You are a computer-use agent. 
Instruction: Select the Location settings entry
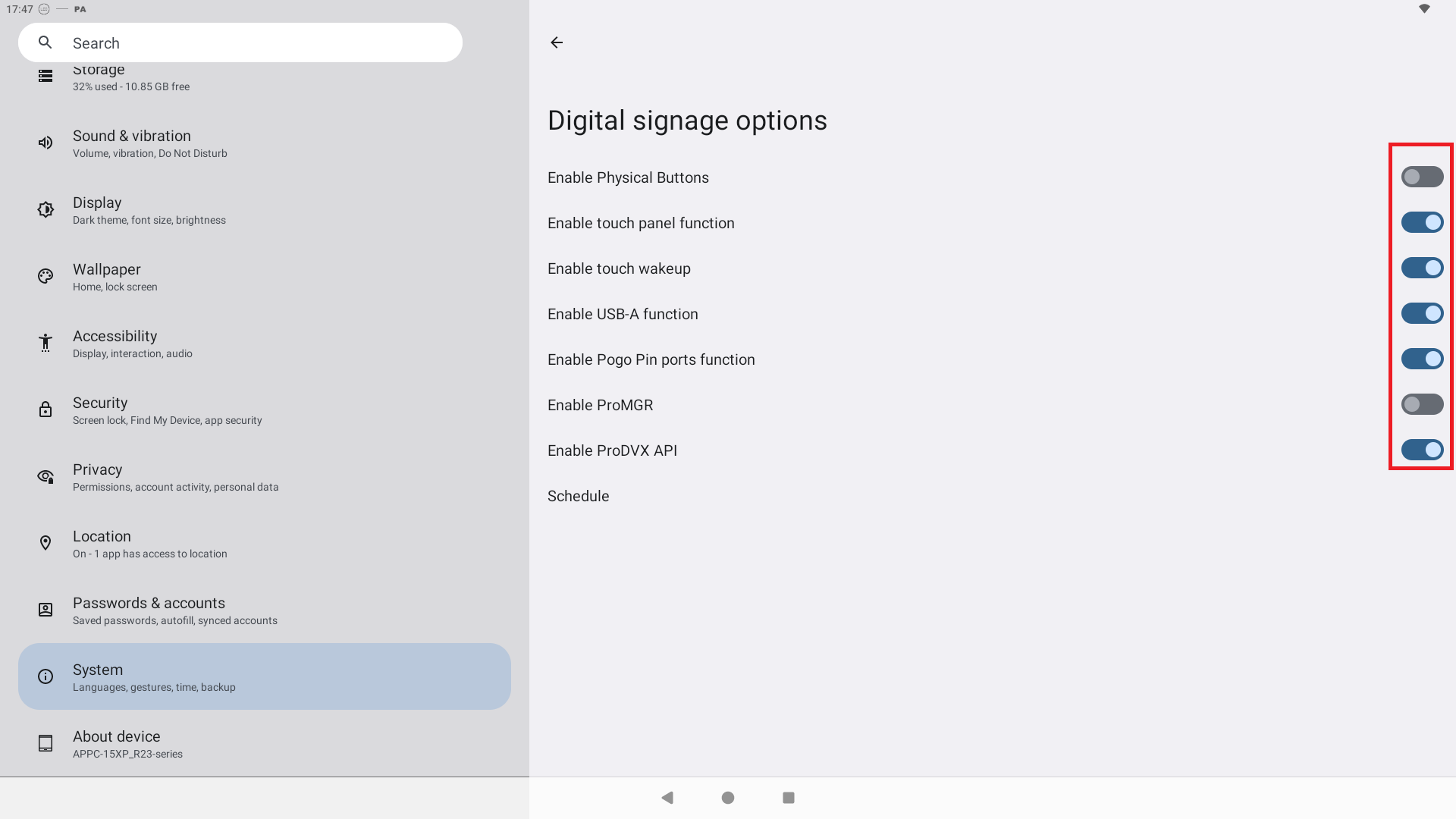pos(265,543)
